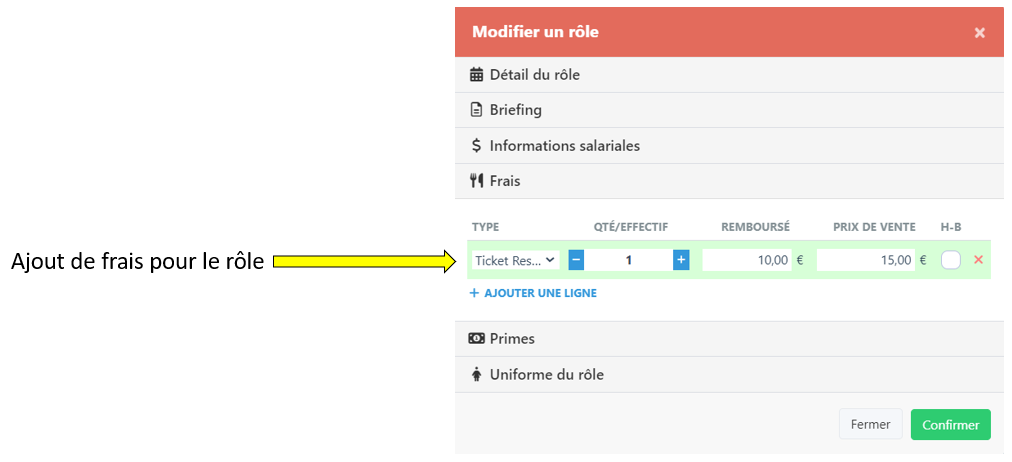Click the banknote icon next to Primes
The height and width of the screenshot is (462, 1012).
click(x=476, y=339)
